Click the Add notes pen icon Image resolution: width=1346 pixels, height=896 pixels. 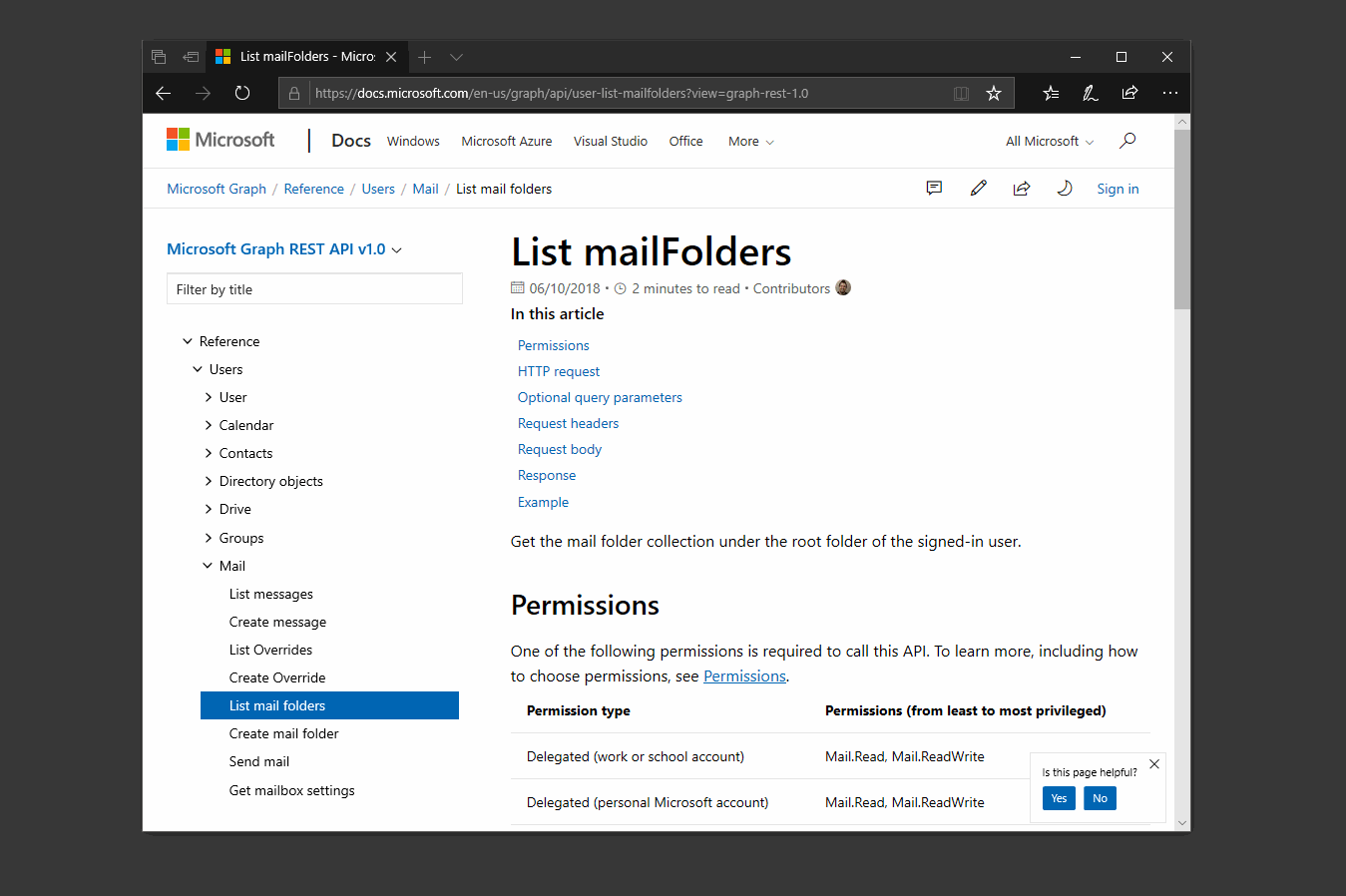tap(1091, 93)
